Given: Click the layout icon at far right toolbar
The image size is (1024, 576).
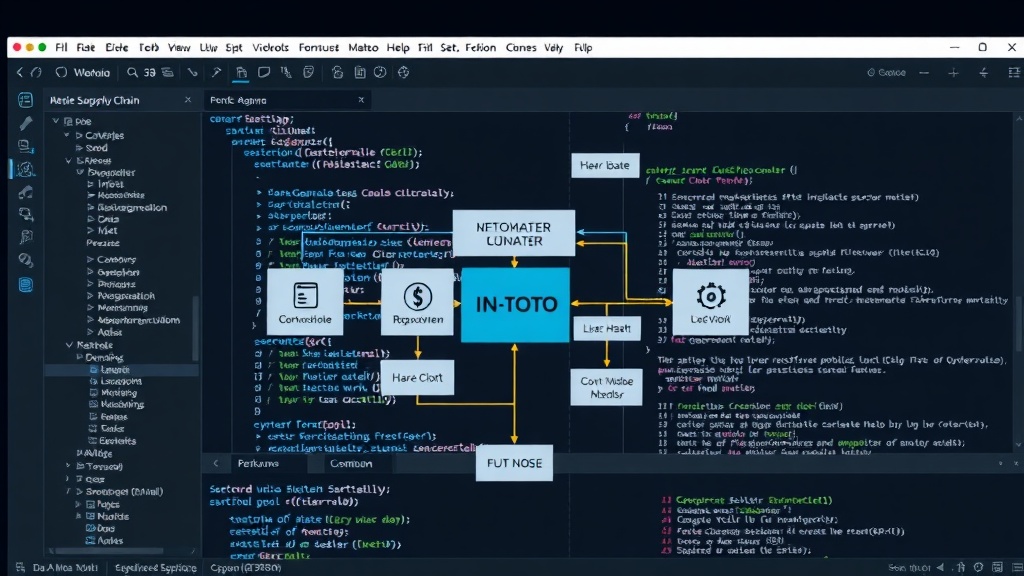Looking at the screenshot, I should [1014, 72].
